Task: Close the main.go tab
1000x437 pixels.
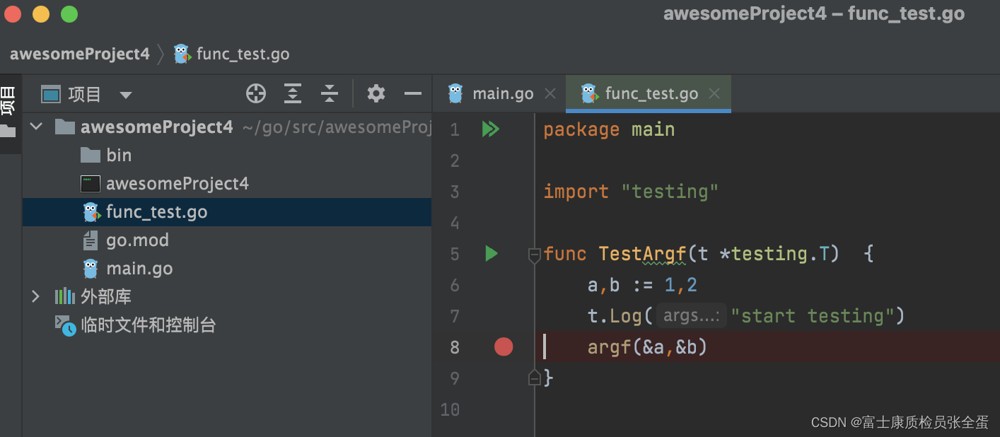Action: point(549,94)
